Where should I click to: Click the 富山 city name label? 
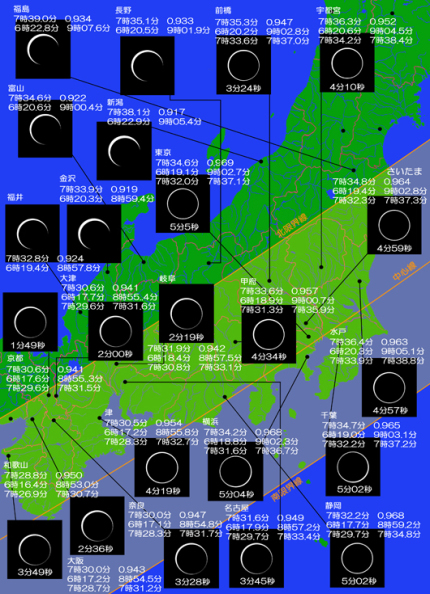coord(16,88)
